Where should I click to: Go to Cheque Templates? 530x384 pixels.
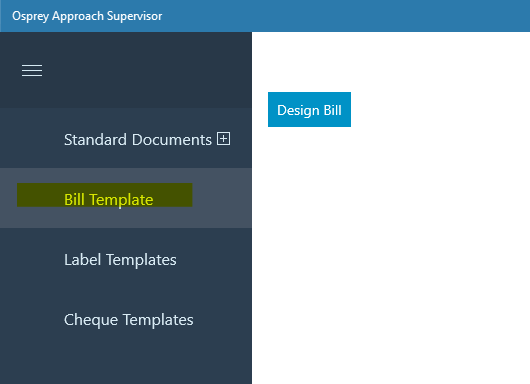pyautogui.click(x=126, y=319)
